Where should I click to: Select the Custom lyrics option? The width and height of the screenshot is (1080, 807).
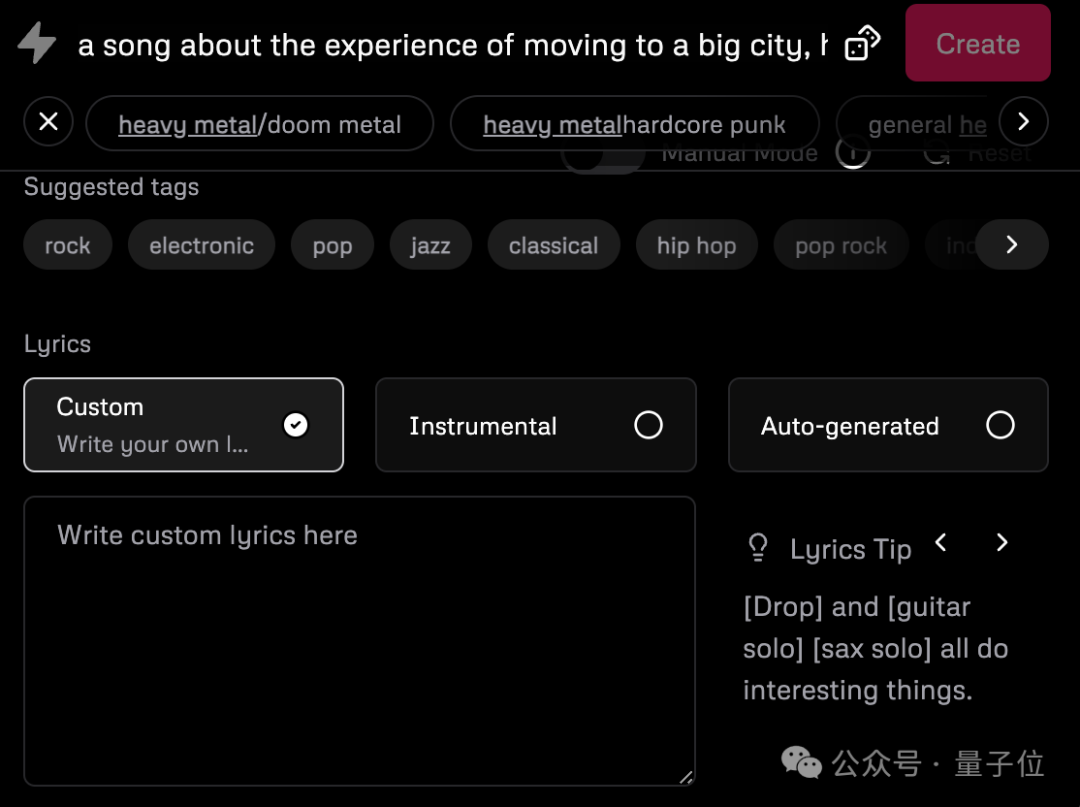click(183, 425)
